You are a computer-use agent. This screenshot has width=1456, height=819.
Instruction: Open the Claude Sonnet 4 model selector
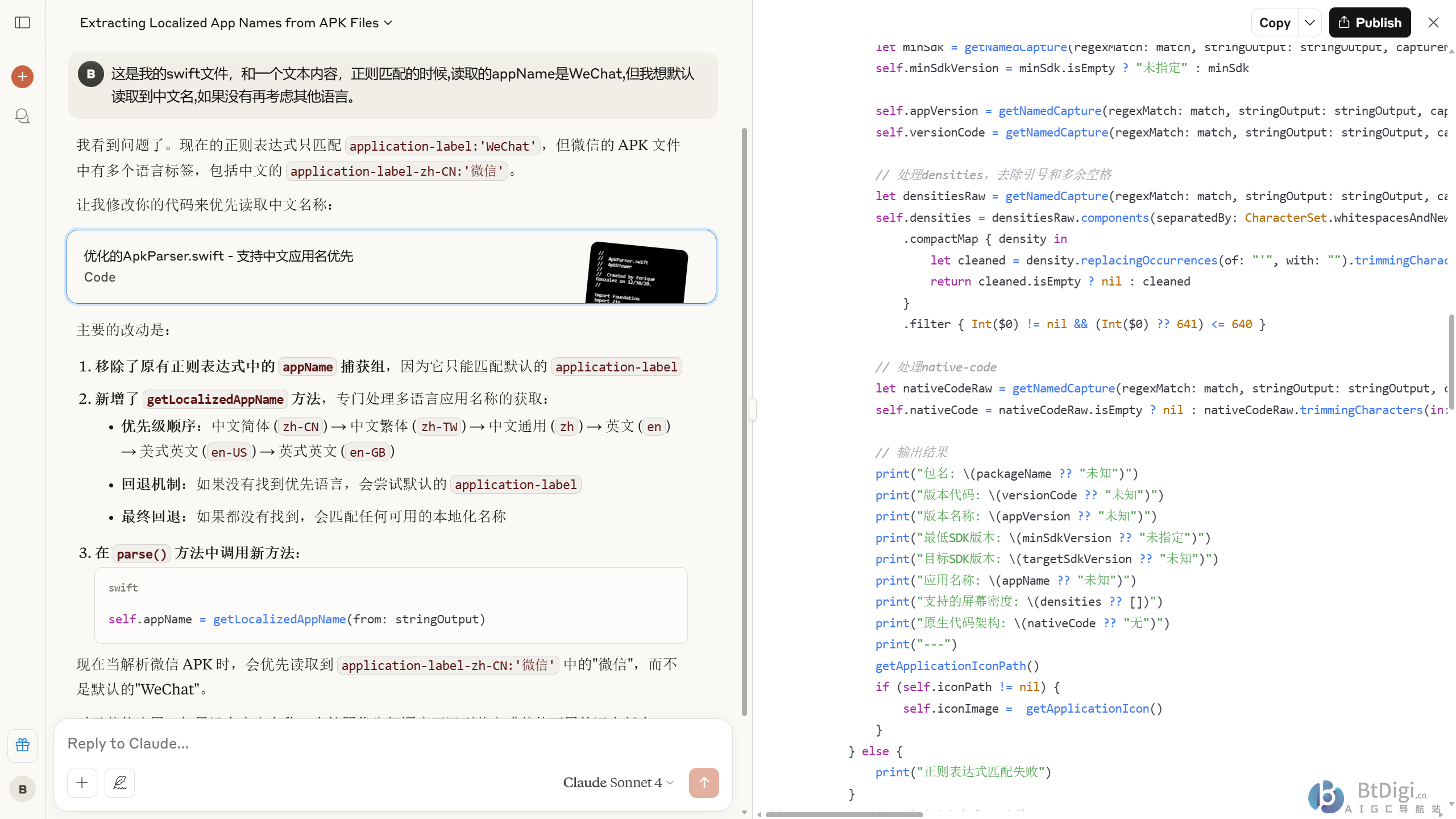pyautogui.click(x=618, y=783)
